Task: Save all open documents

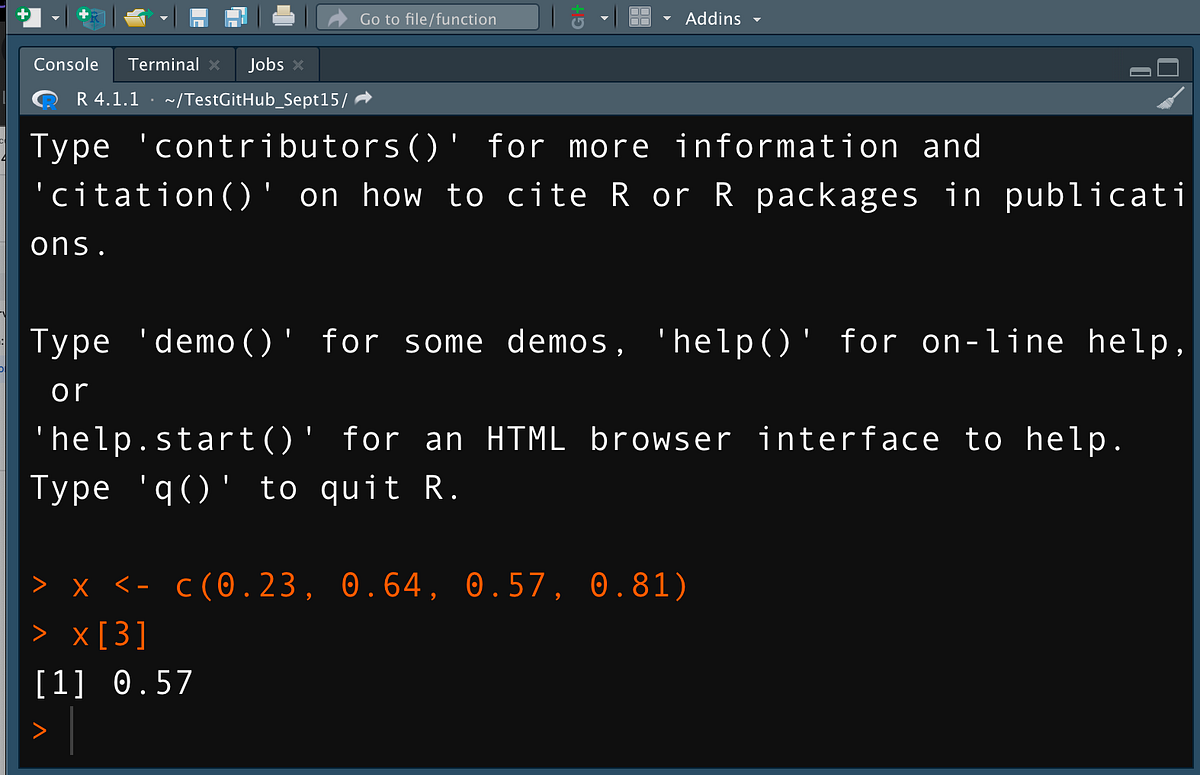Action: (x=233, y=17)
